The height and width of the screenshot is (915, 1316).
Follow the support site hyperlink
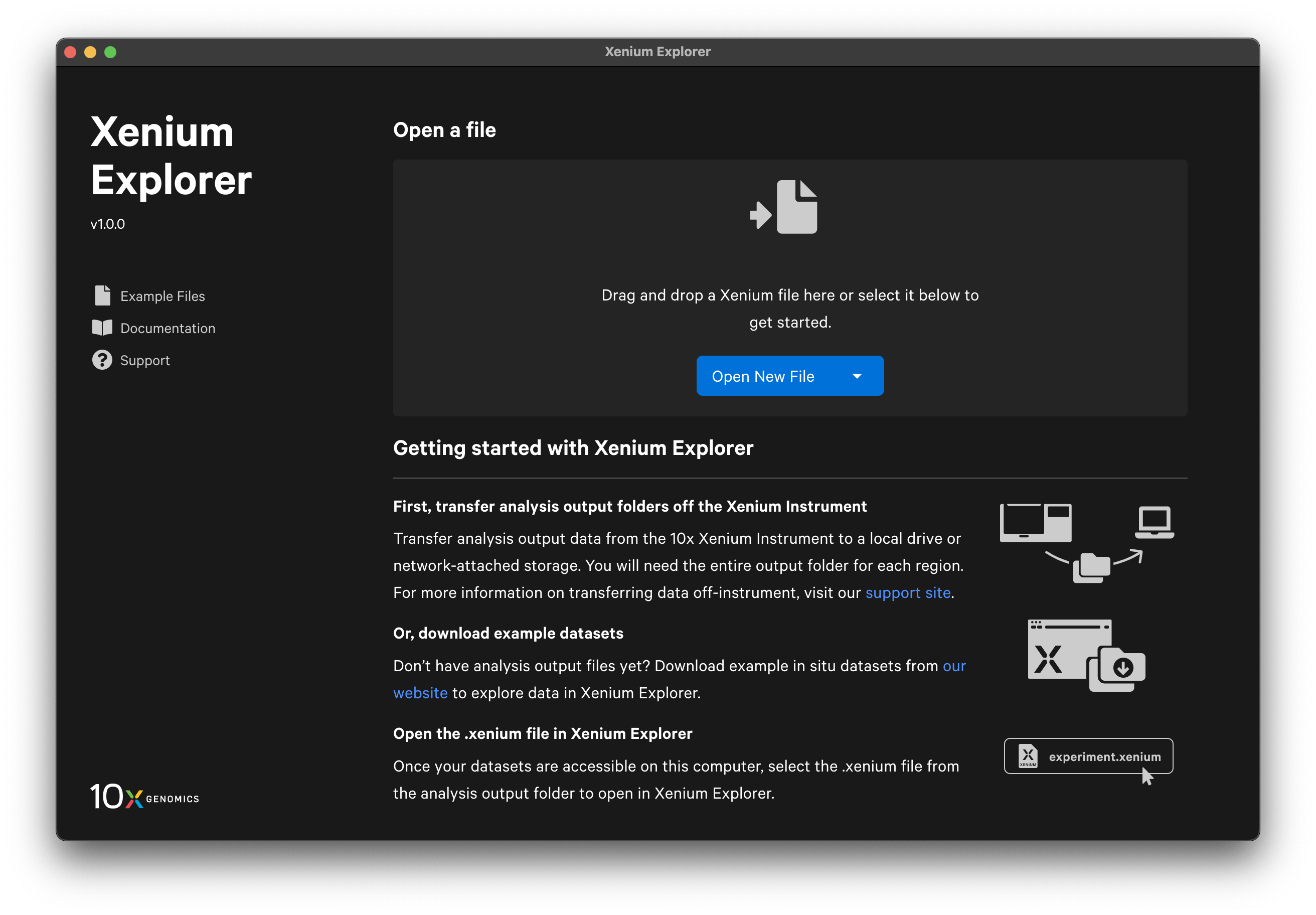pyautogui.click(x=908, y=592)
